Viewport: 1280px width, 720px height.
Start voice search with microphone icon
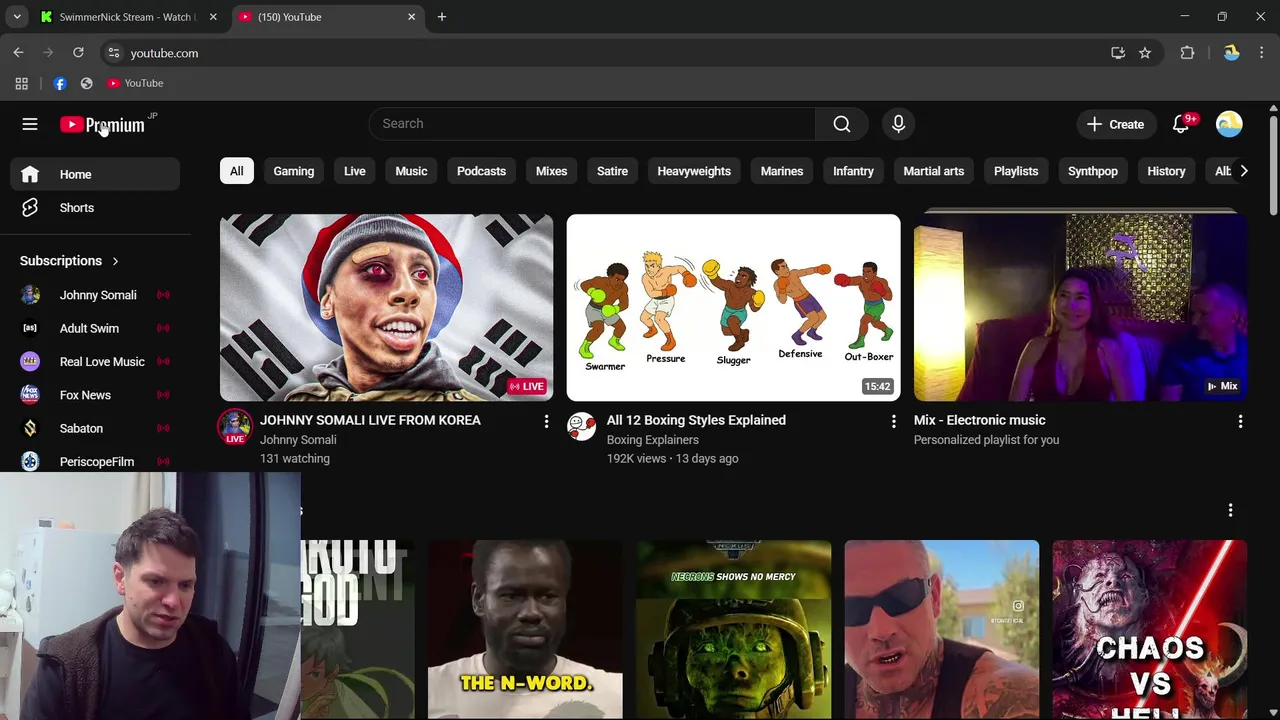pyautogui.click(x=898, y=124)
